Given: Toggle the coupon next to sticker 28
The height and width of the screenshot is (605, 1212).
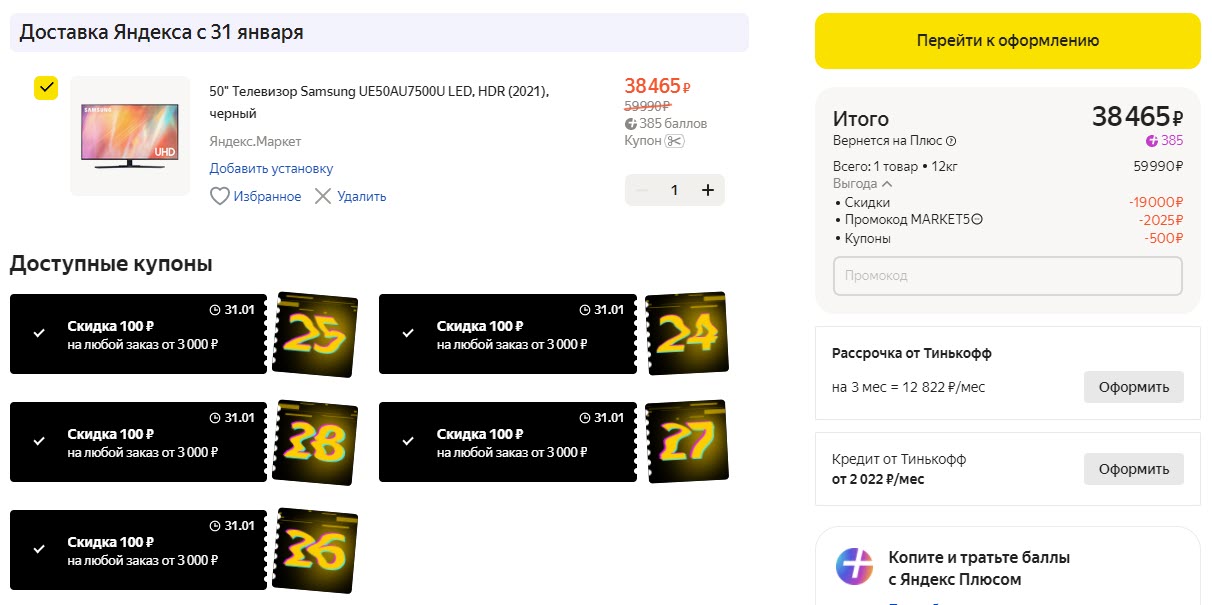Looking at the screenshot, I should (39, 441).
